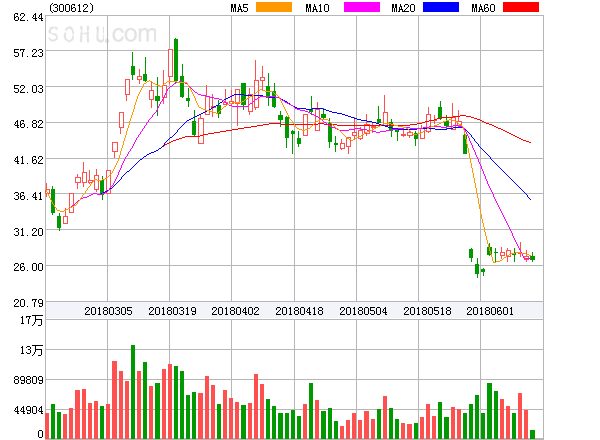Click the 20180305 date label
Screen dimensions: 600x440
(108, 311)
